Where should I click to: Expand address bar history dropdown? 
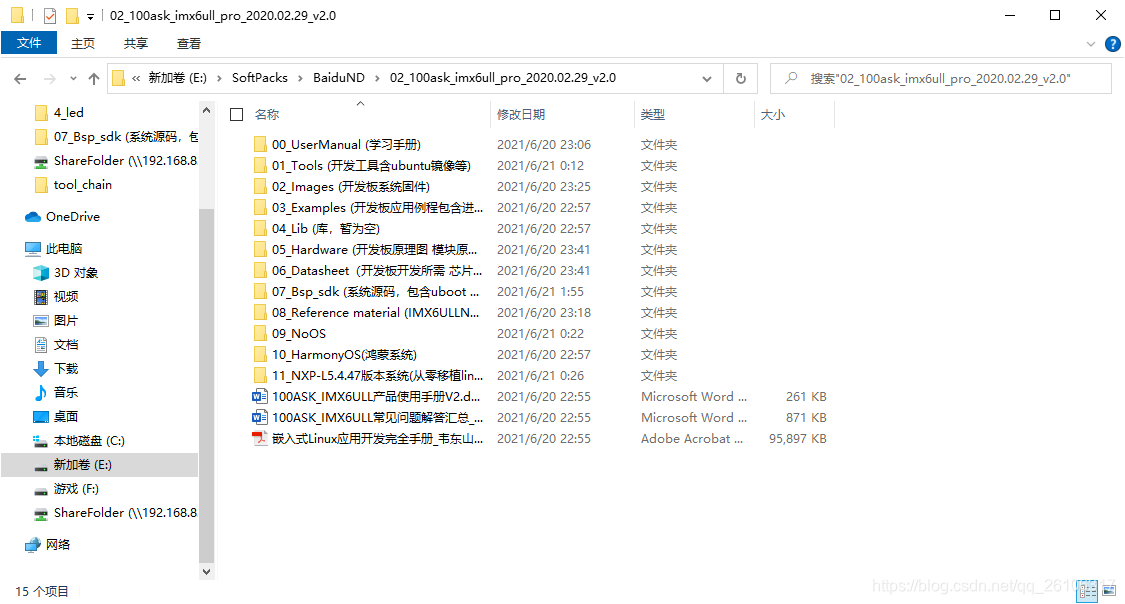(707, 79)
